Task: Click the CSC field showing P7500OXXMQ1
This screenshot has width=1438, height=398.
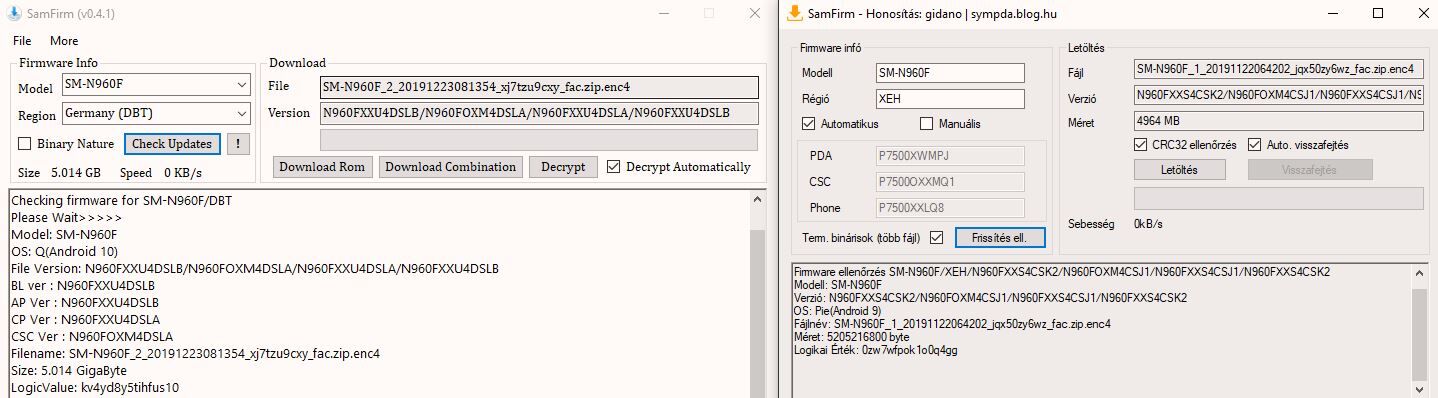Action: [950, 181]
